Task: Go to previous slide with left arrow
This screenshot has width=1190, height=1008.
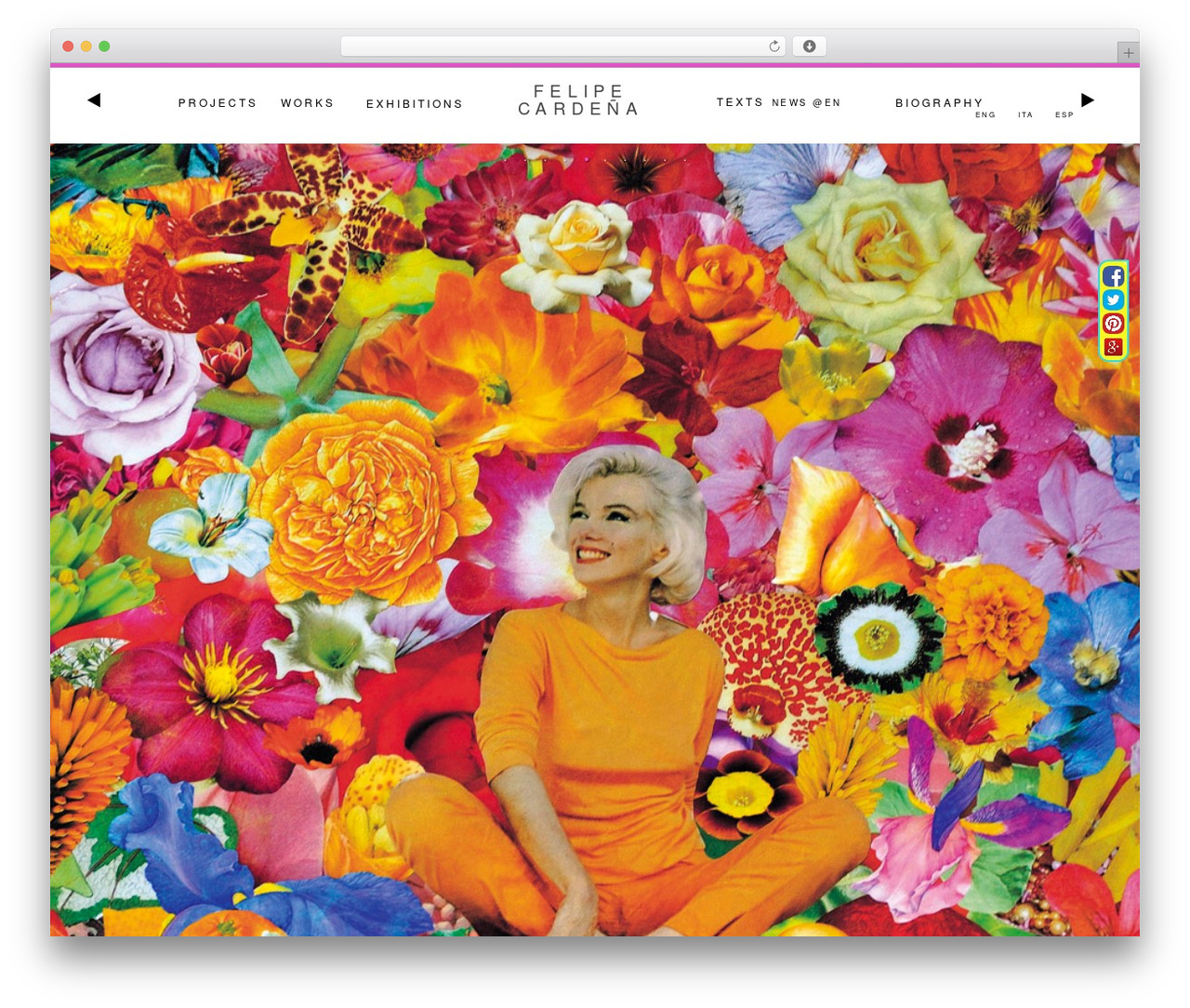Action: pyautogui.click(x=94, y=100)
